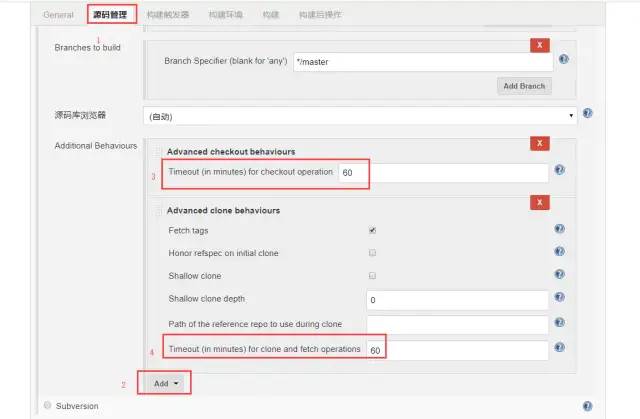
Task: Open help for Honor refspec on initial clone
Action: (x=560, y=251)
